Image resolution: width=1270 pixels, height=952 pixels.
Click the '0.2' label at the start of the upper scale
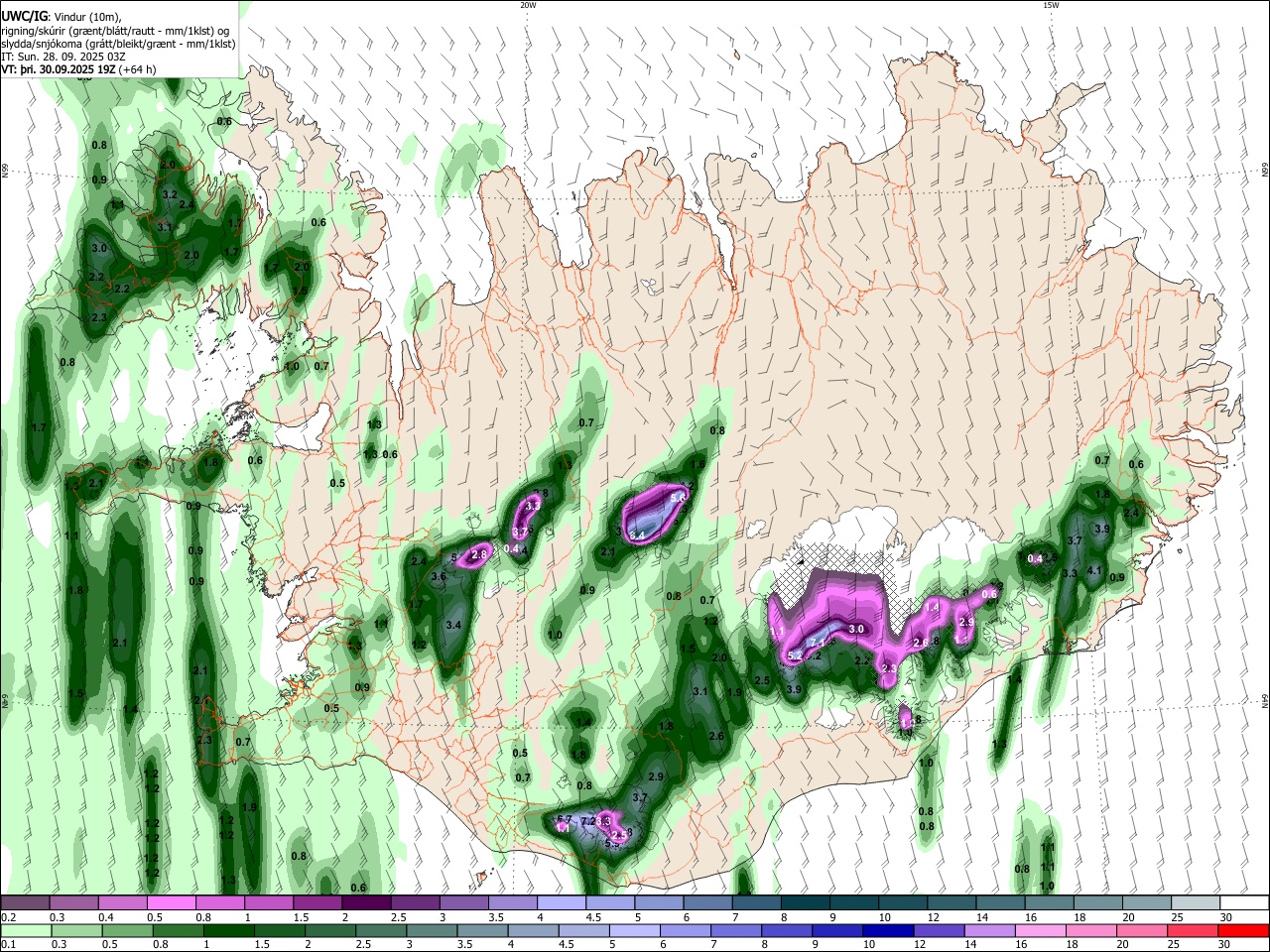[9, 917]
